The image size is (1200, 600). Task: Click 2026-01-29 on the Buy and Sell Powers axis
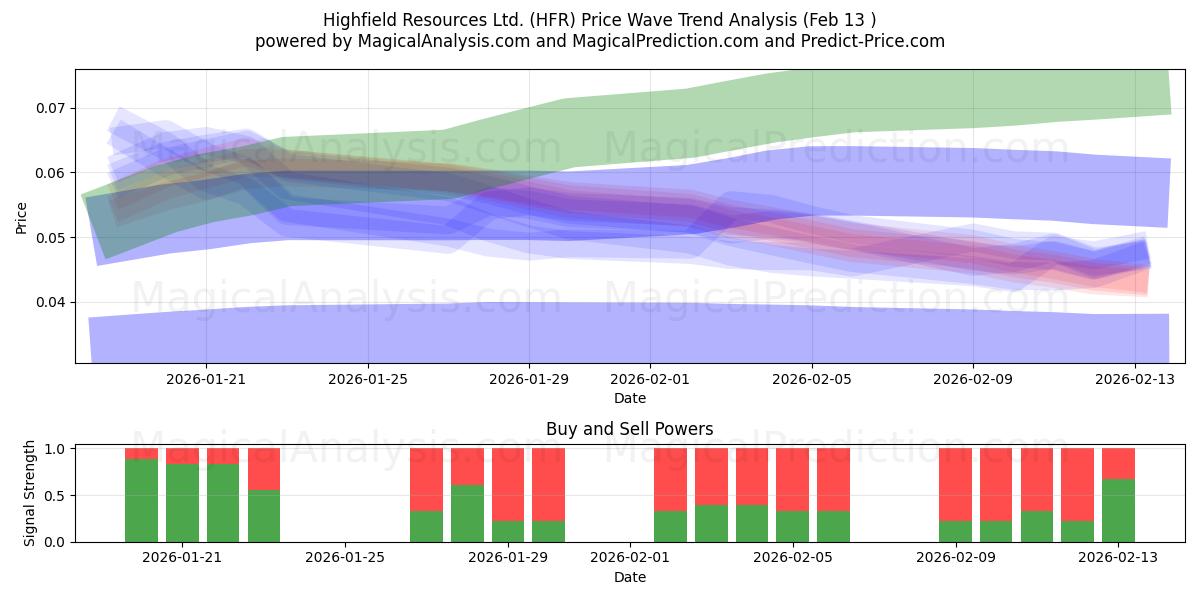point(508,558)
